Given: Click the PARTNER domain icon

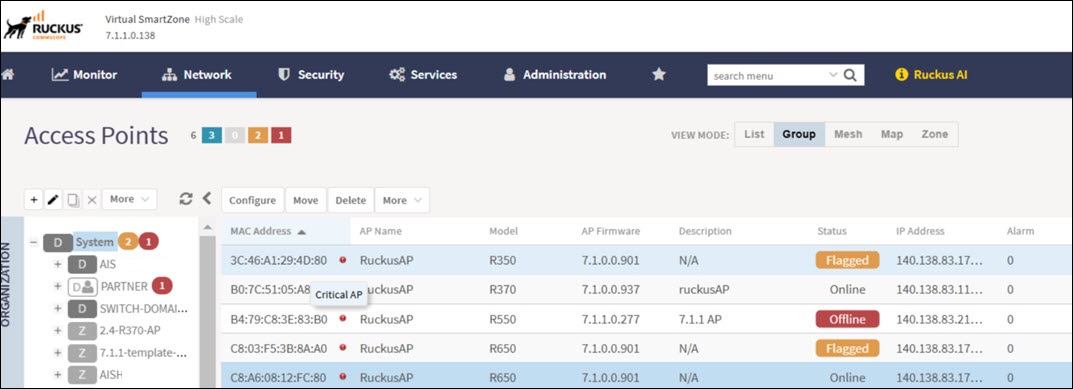Looking at the screenshot, I should 82,286.
